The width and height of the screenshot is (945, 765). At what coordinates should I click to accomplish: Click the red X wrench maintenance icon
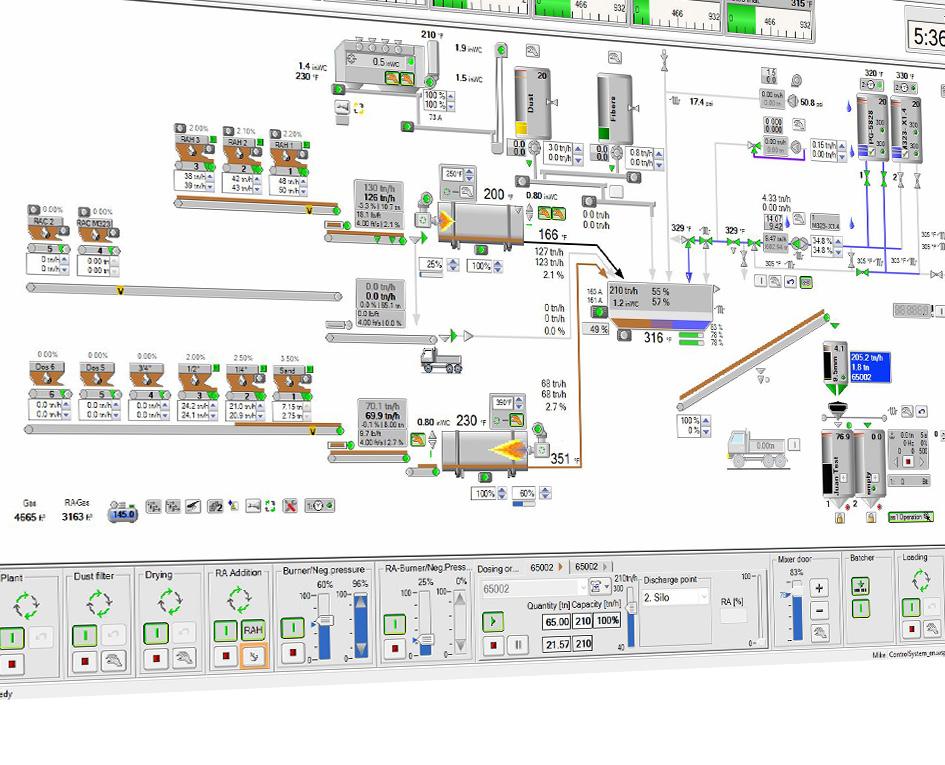[x=290, y=506]
